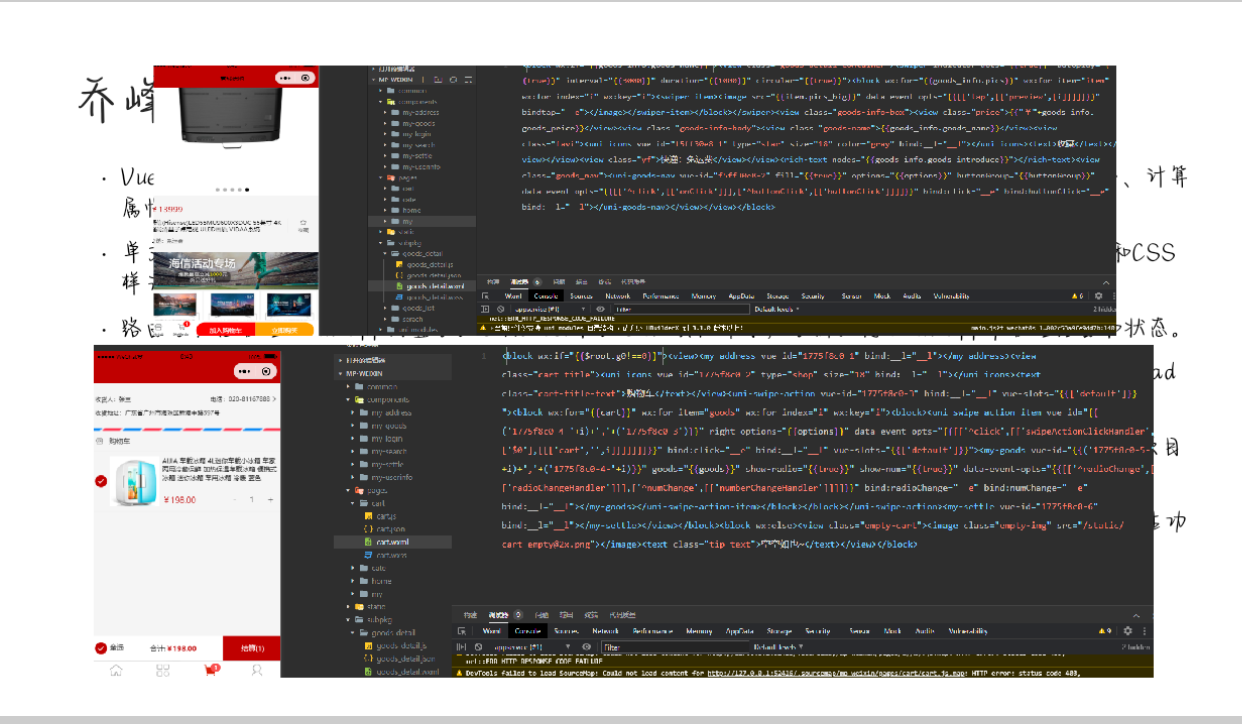Switch to the AppData tab in lower DevTools
The width and height of the screenshot is (1242, 724).
click(740, 631)
